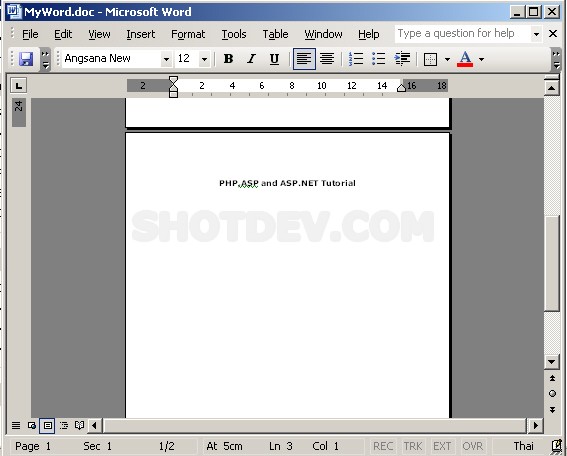Click the Type a question for help box

[x=463, y=34]
